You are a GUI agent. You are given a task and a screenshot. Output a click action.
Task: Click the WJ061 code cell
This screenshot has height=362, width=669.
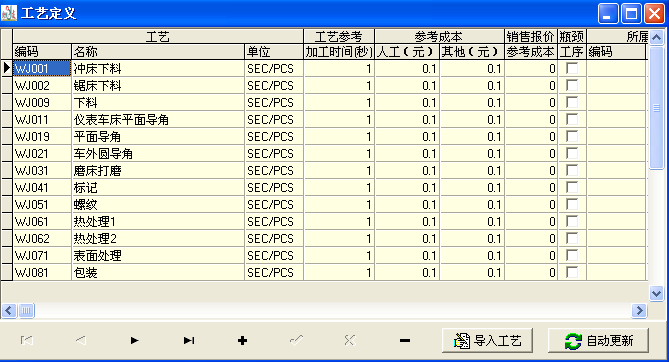click(x=42, y=222)
